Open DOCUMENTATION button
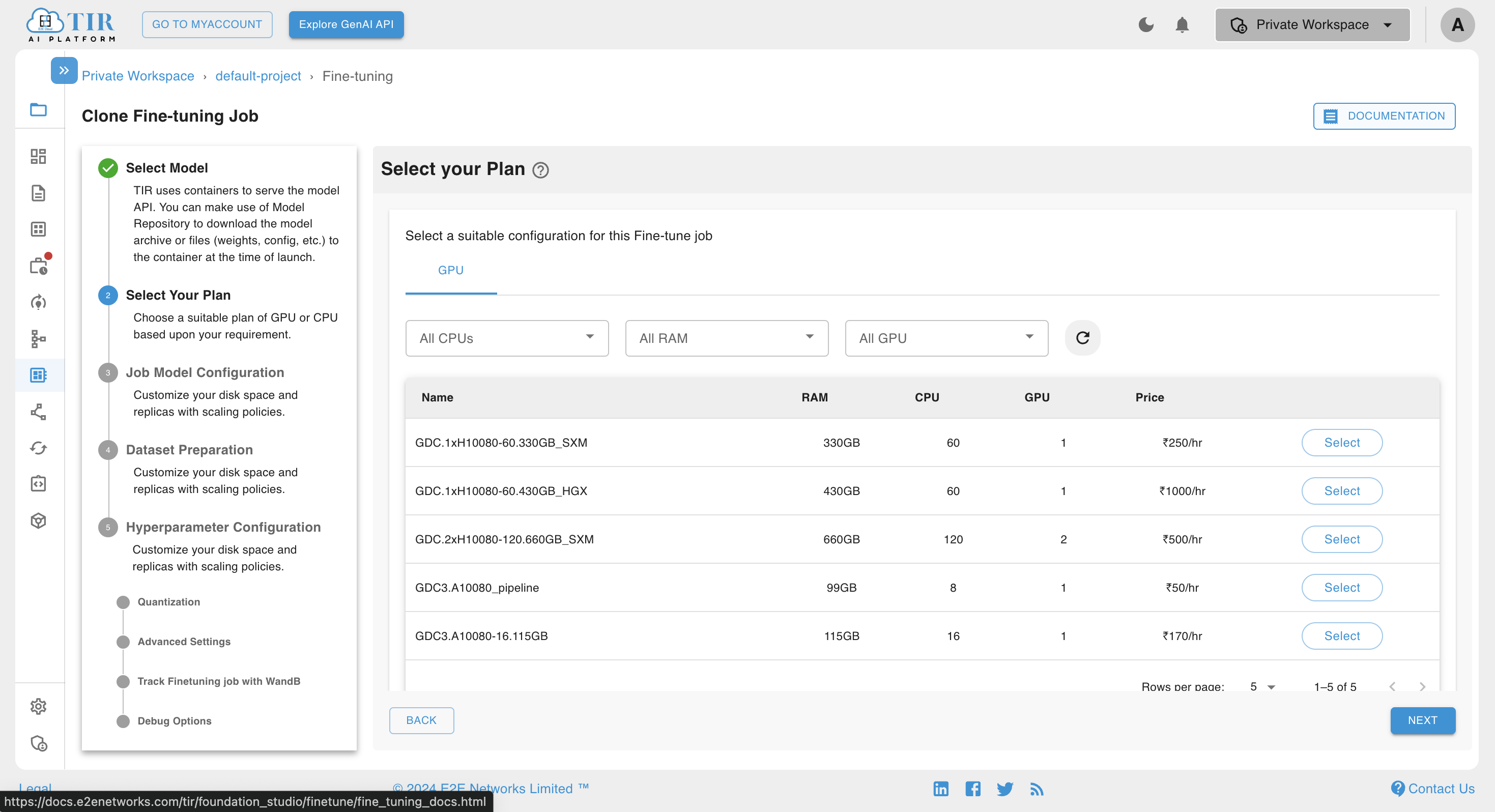This screenshot has height=812, width=1495. tap(1384, 116)
